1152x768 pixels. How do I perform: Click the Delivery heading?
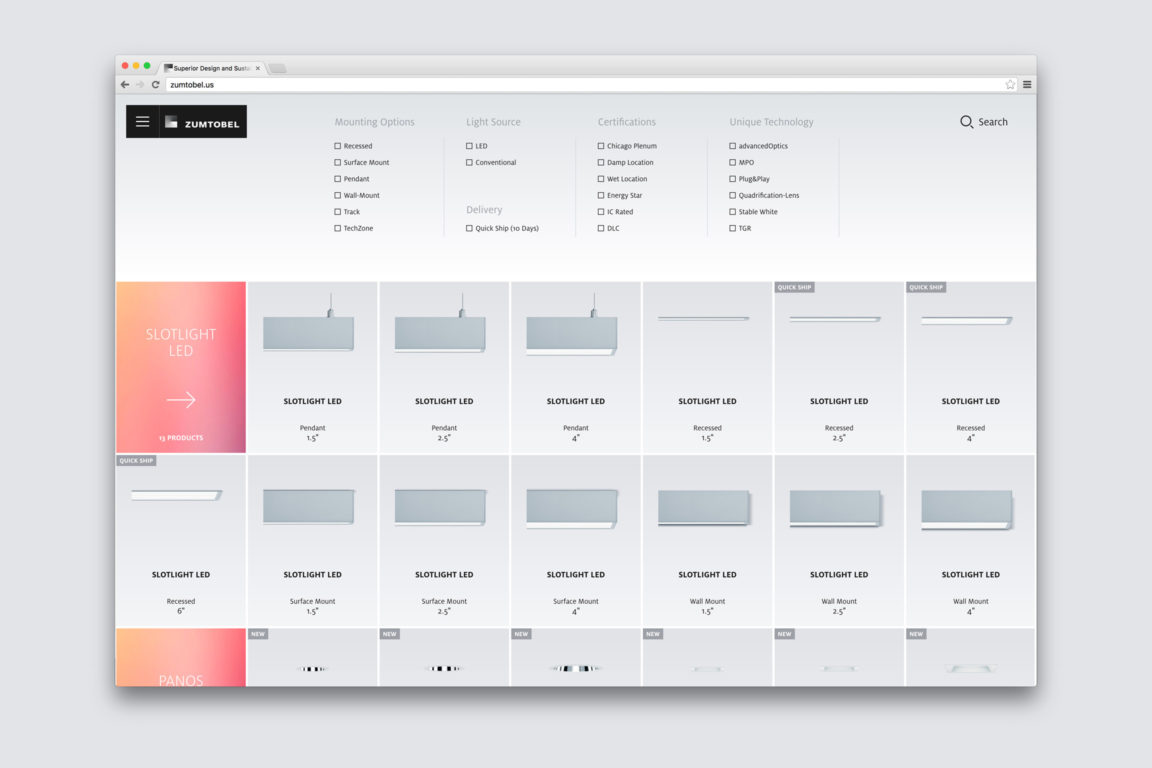pyautogui.click(x=484, y=209)
